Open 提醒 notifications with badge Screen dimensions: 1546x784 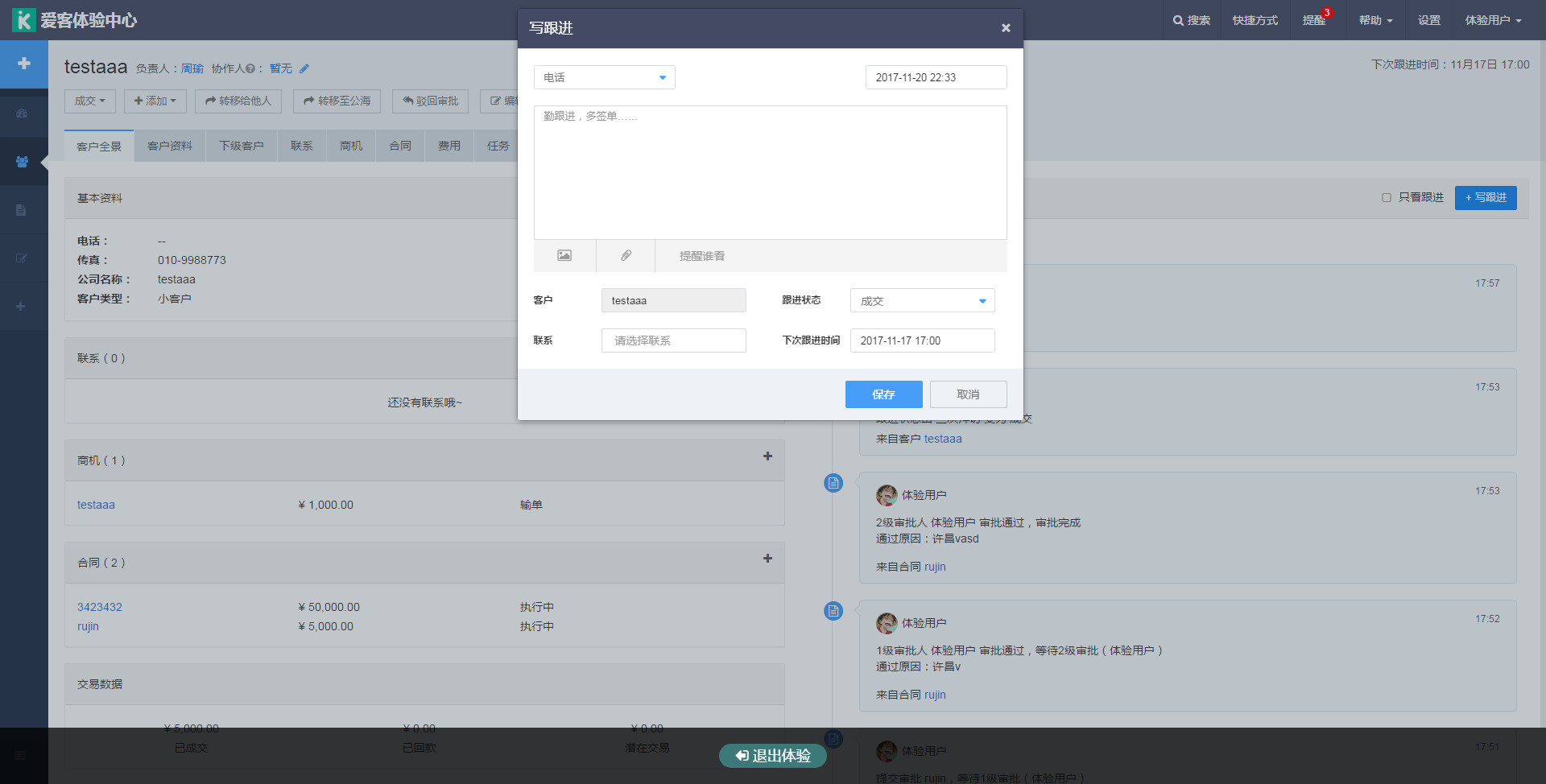[1316, 19]
